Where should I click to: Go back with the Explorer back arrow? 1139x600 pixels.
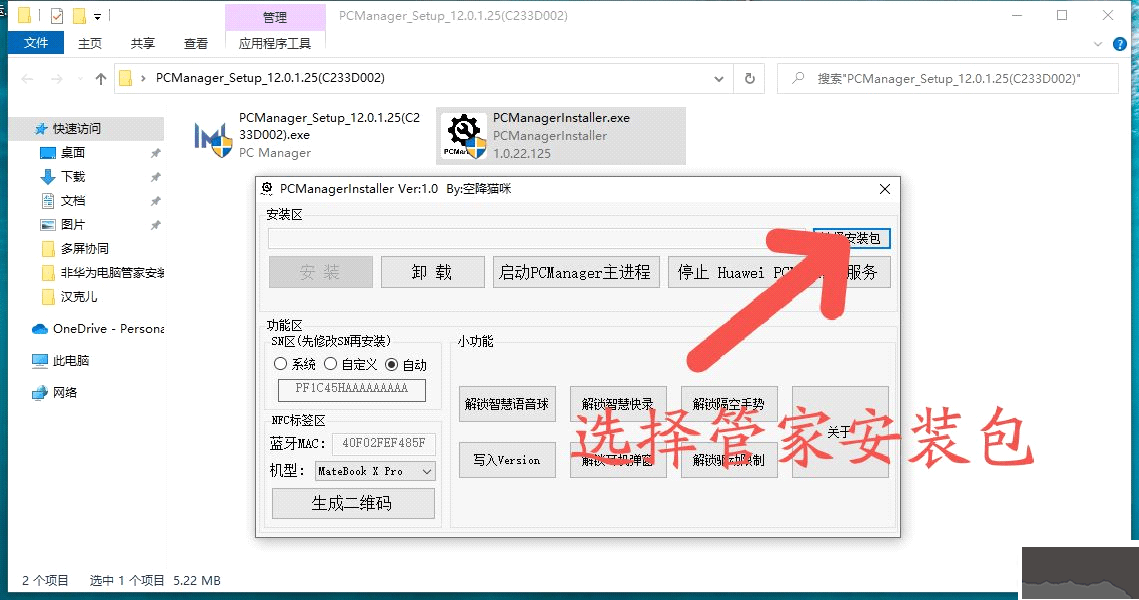click(28, 78)
